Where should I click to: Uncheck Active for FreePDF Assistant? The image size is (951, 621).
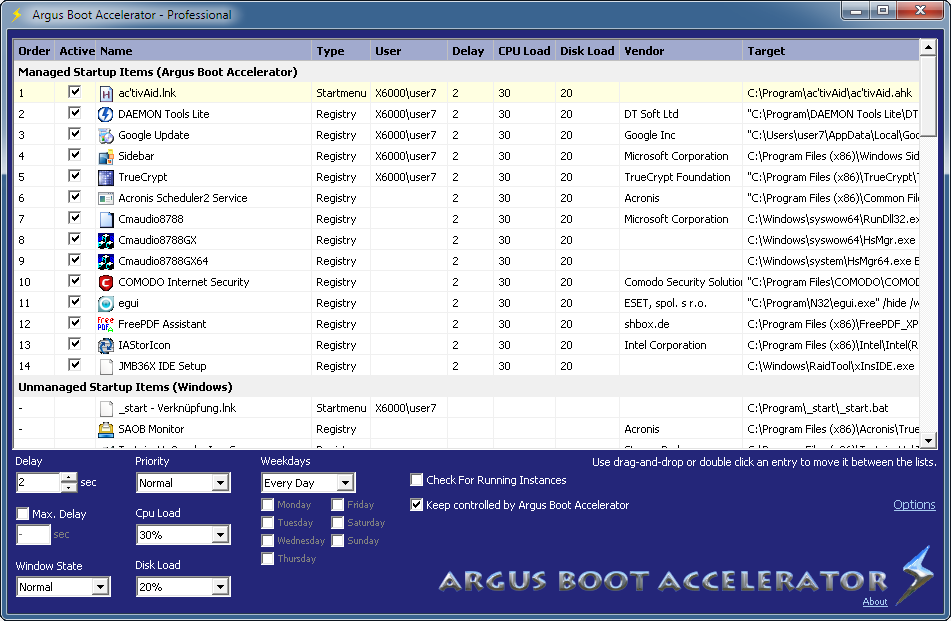(75, 323)
